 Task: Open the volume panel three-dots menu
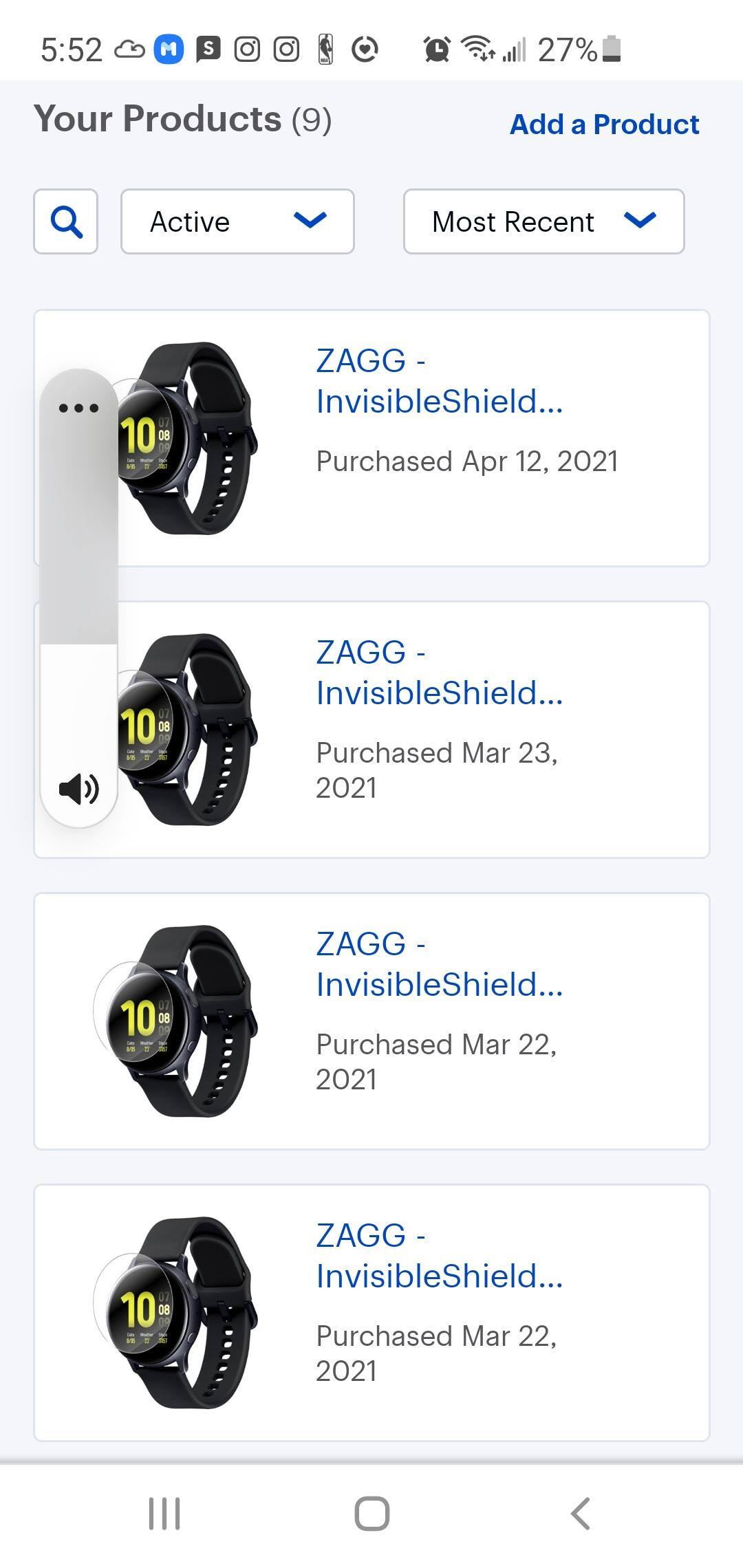click(x=79, y=409)
